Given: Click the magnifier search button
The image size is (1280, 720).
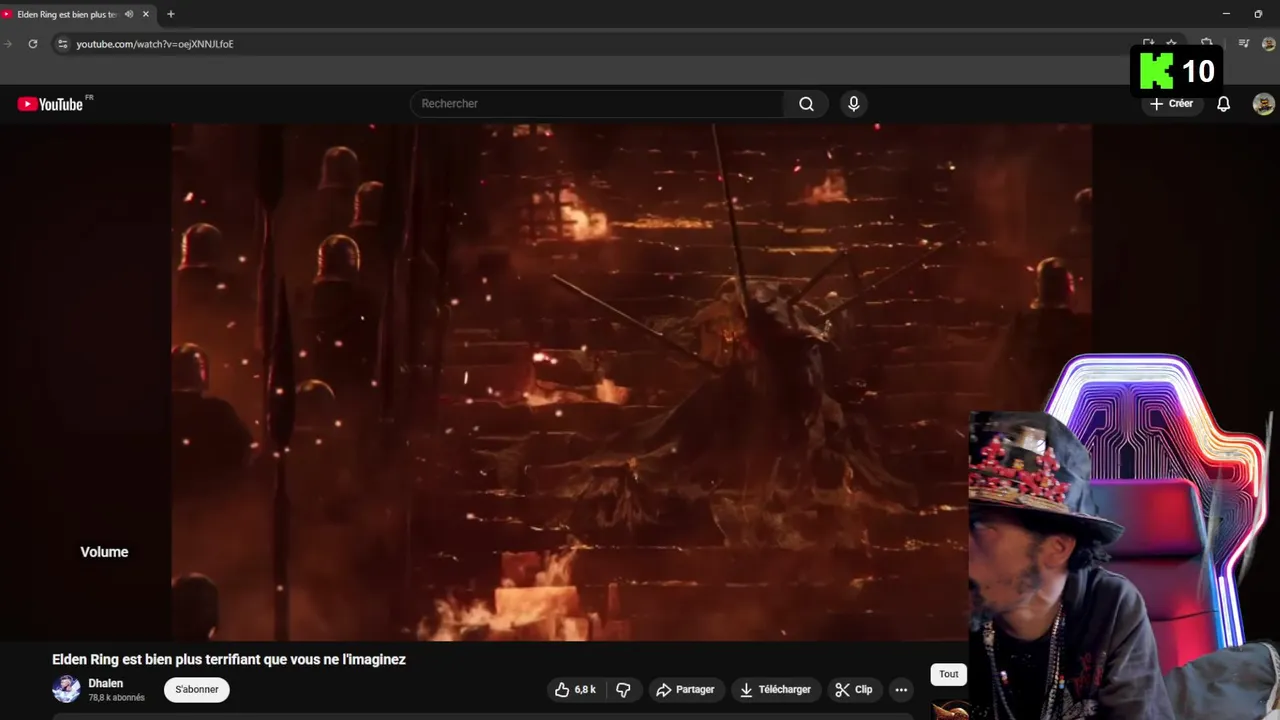Looking at the screenshot, I should coord(806,104).
